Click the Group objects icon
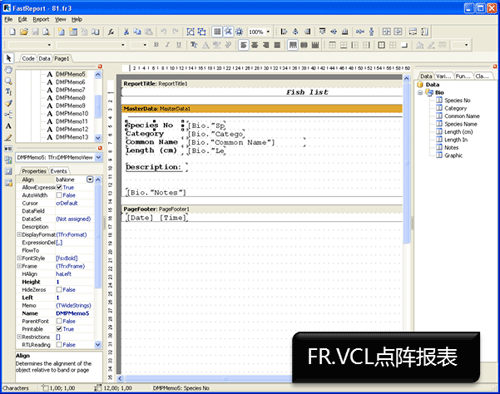The image size is (500, 394). pyautogui.click(x=190, y=32)
